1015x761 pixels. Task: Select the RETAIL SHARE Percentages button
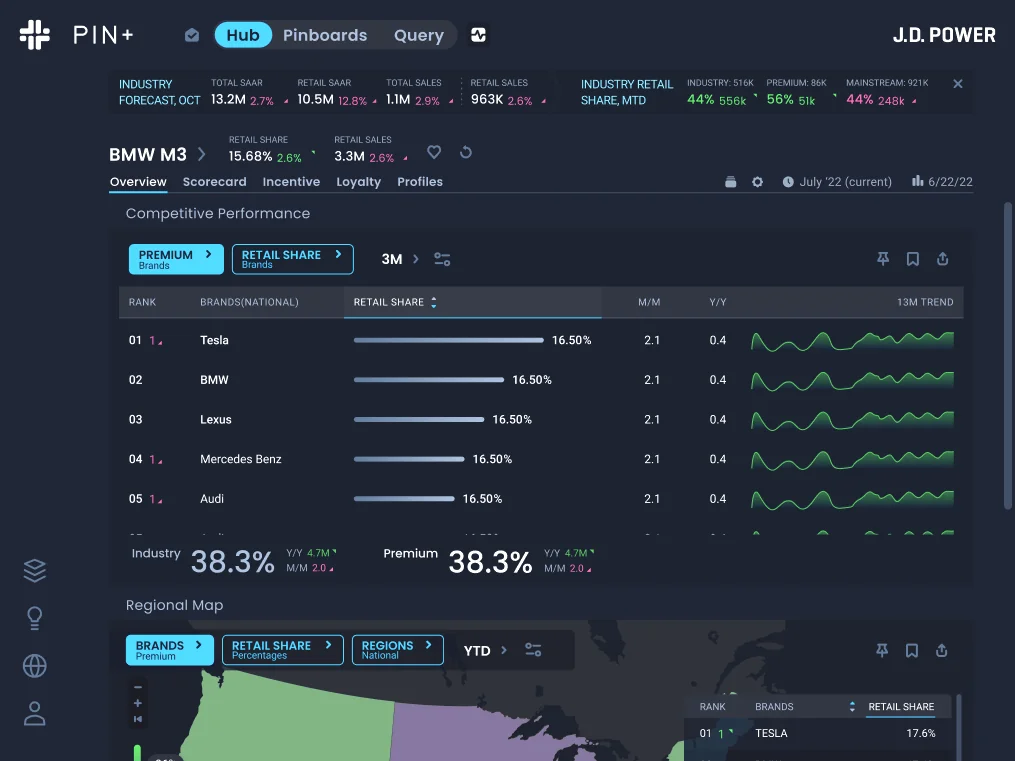[282, 650]
